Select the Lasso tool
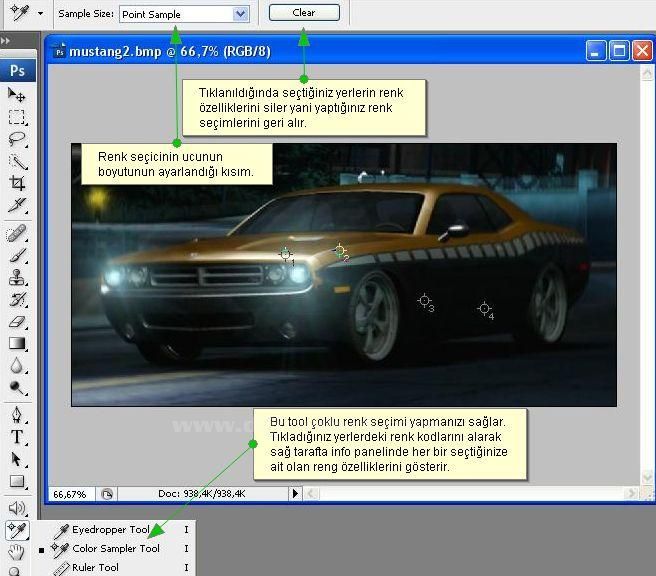 pyautogui.click(x=17, y=140)
